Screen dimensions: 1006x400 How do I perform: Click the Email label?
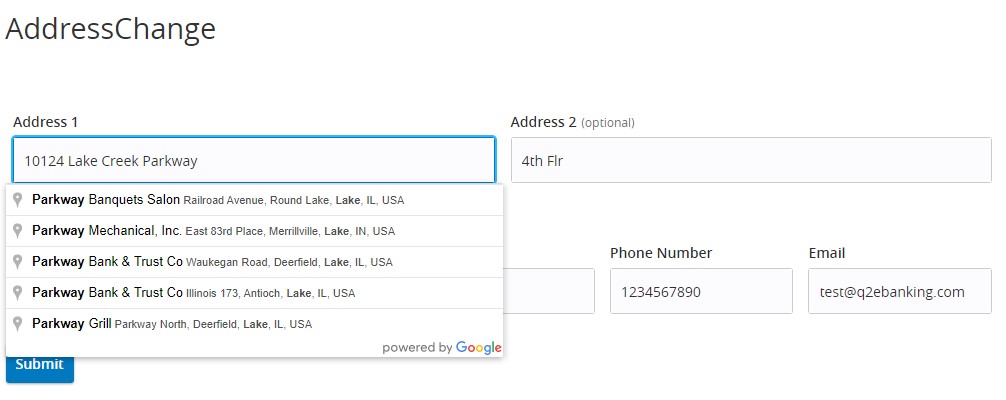click(826, 253)
